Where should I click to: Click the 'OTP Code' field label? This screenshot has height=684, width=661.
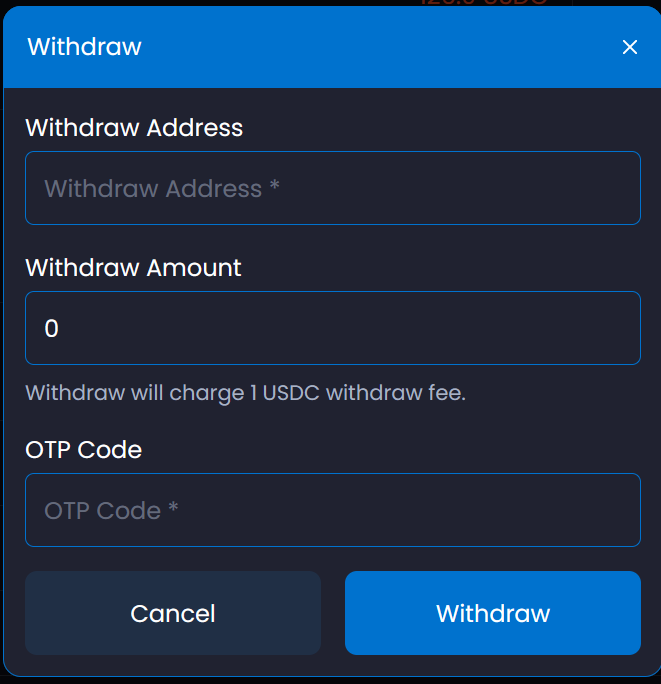pyautogui.click(x=83, y=450)
